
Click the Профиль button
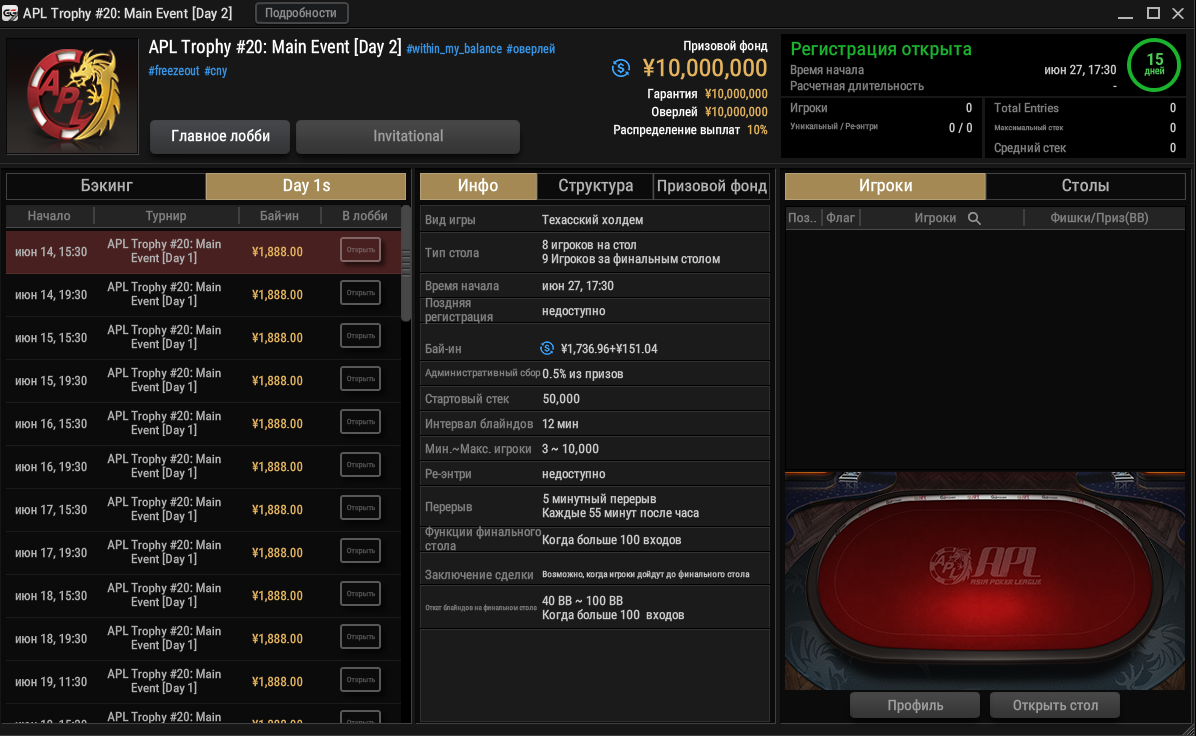click(915, 705)
